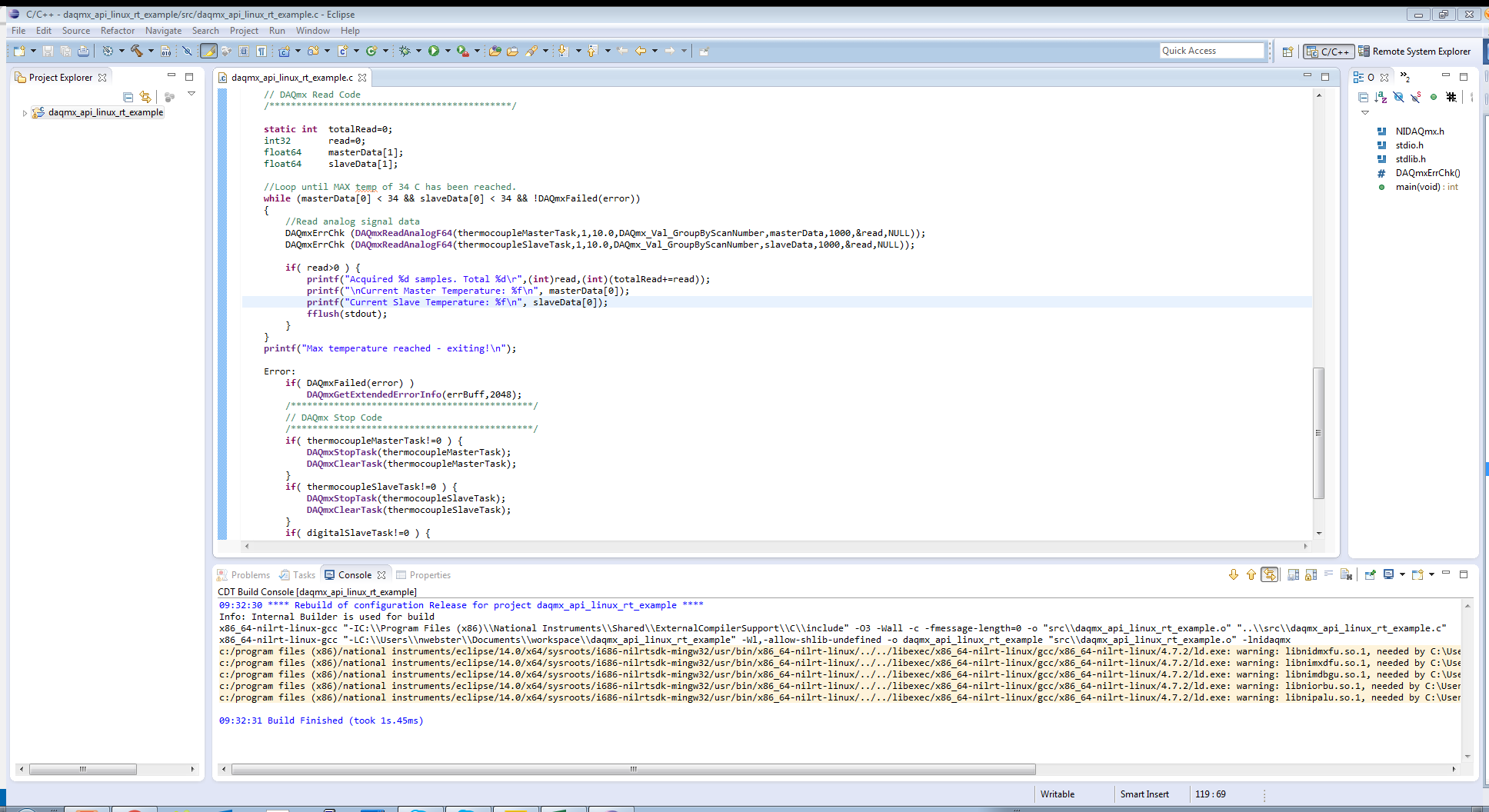Expand daqmx_api_linux_rt_example project tree node
Screen dimensions: 1489x812
[x=25, y=113]
